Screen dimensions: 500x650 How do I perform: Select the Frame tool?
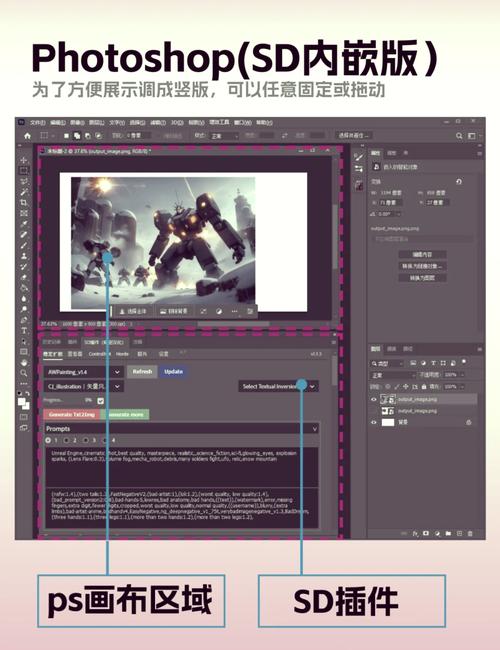24,213
